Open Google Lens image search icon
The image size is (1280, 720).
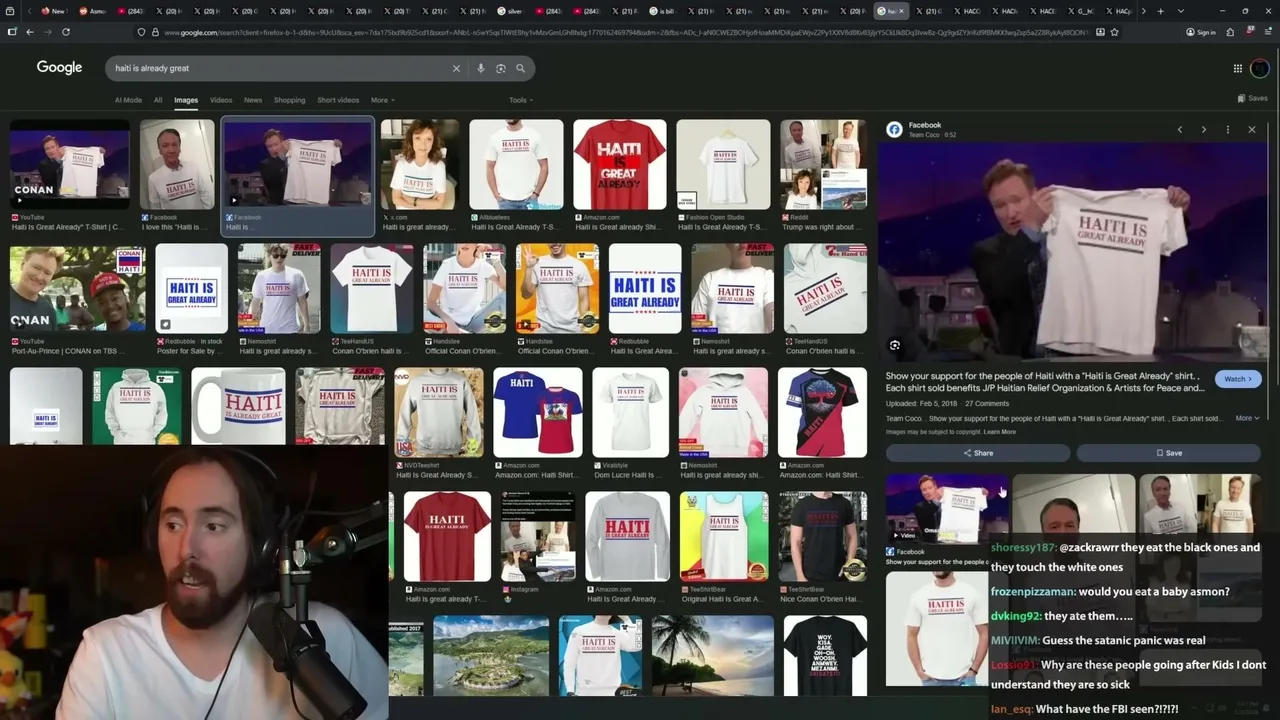click(501, 68)
